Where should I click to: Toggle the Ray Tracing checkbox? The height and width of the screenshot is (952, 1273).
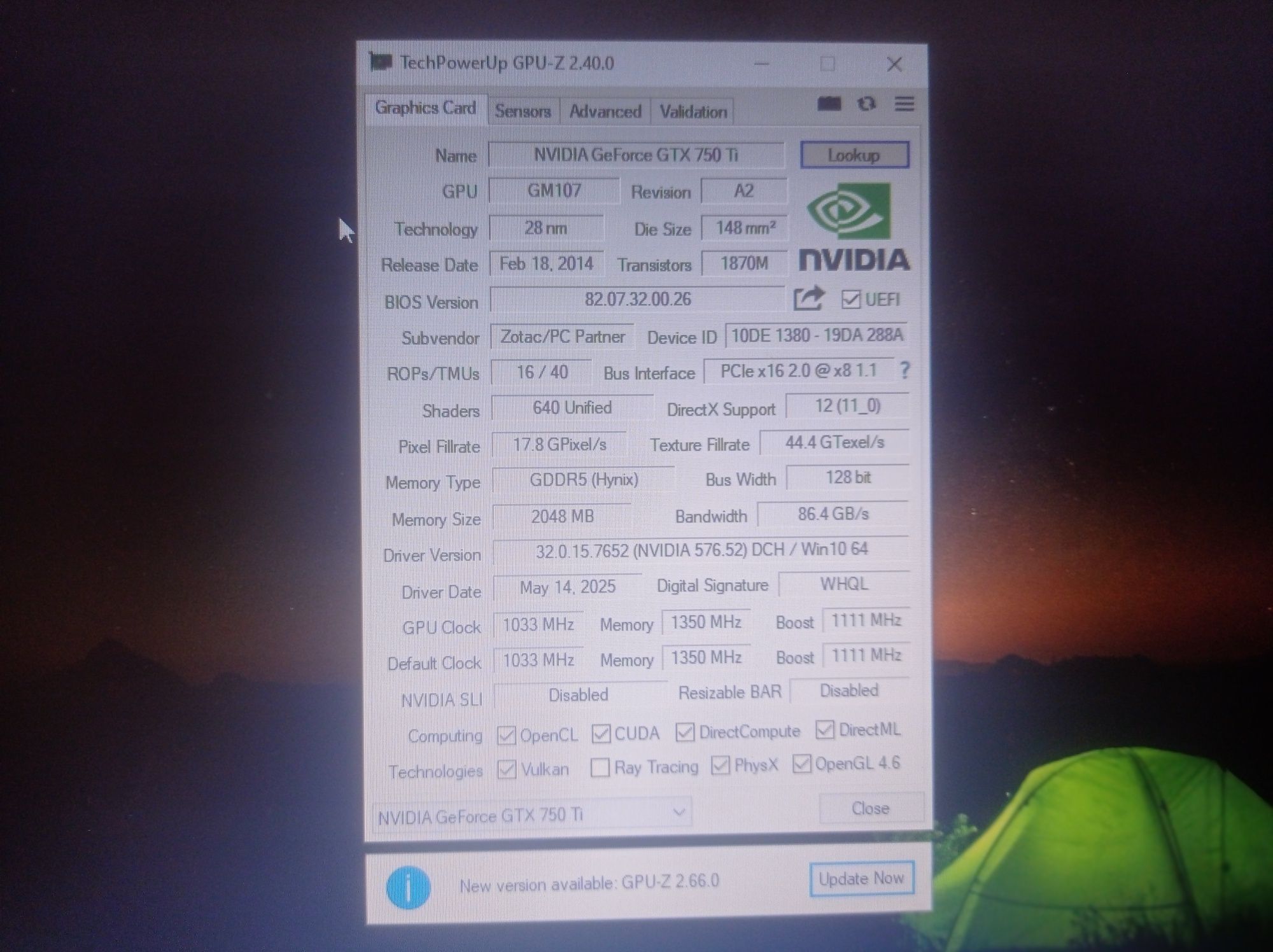point(600,767)
